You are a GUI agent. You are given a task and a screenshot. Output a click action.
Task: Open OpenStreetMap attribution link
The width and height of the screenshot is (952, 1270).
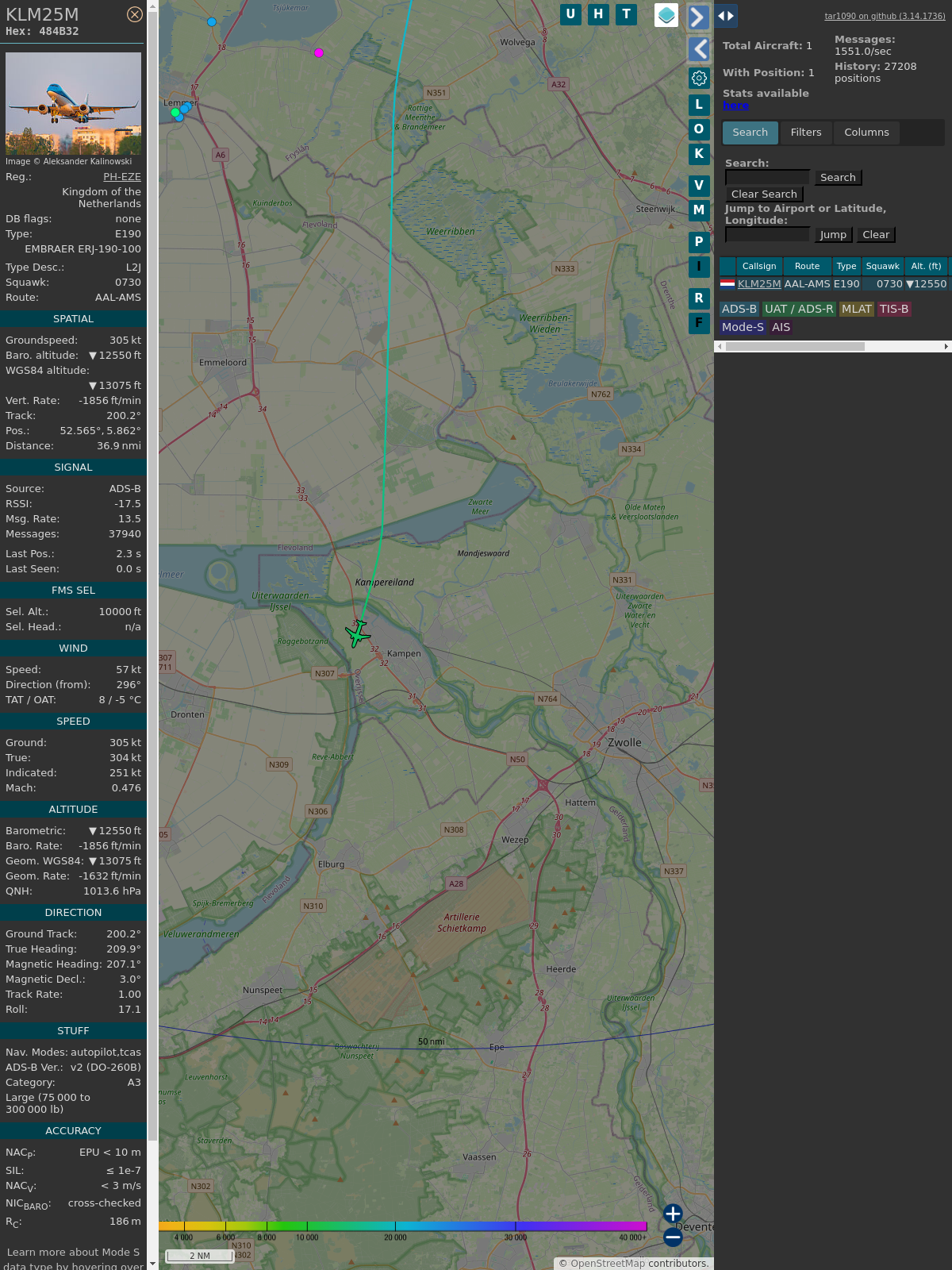coord(608,1264)
